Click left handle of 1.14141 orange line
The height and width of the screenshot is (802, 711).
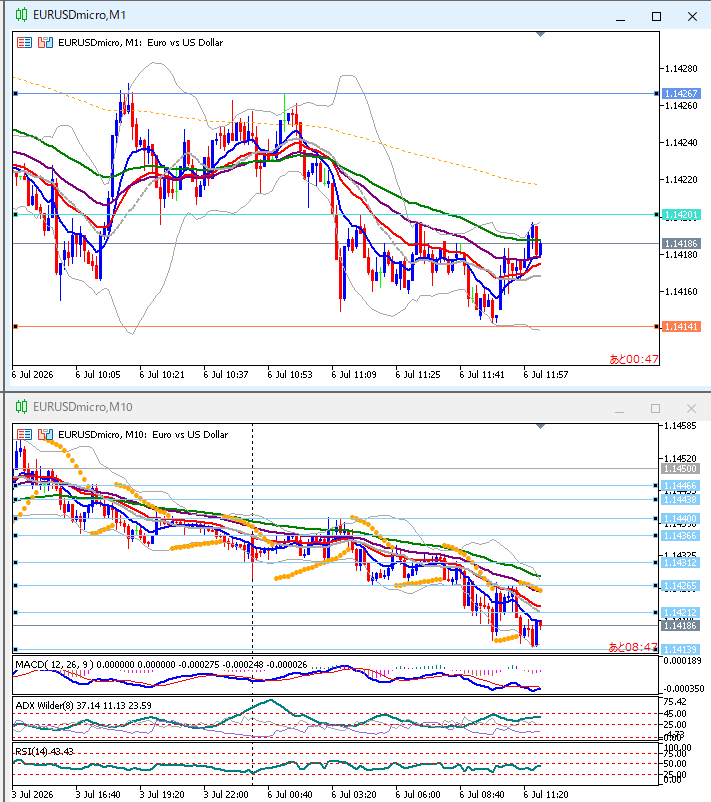16,326
